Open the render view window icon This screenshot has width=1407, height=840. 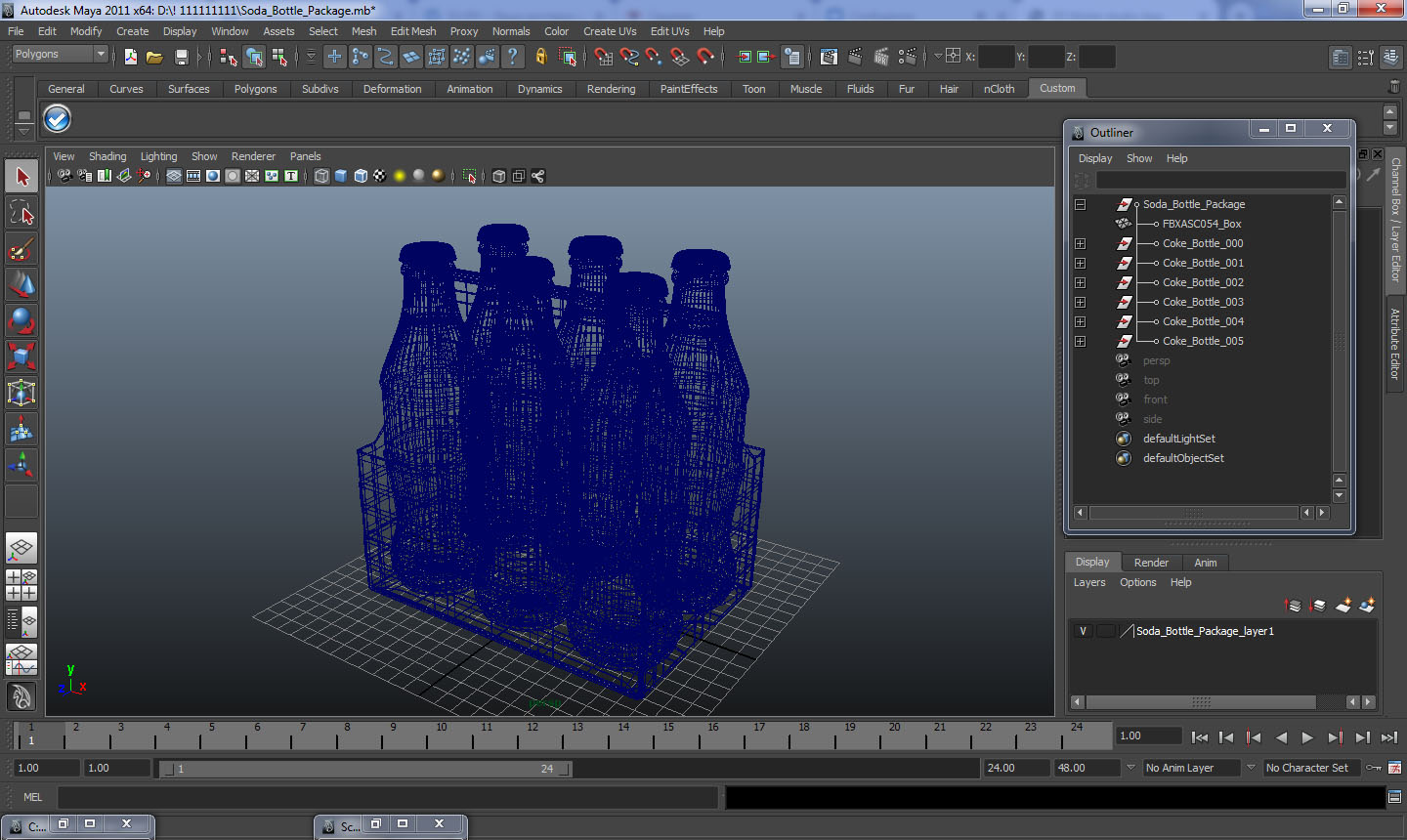(829, 57)
